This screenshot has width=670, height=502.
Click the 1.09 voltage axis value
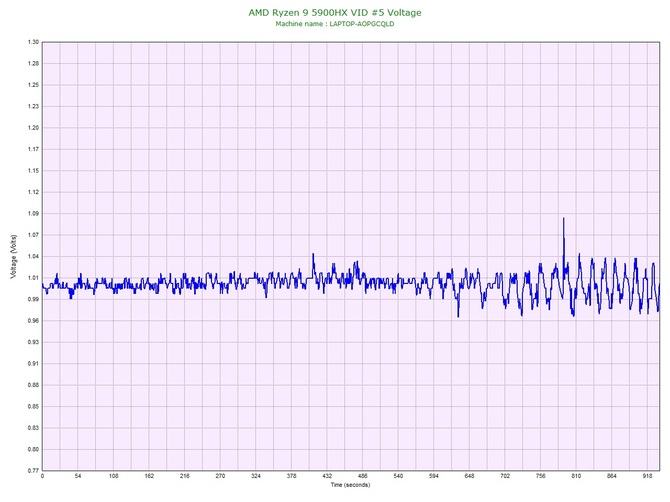click(x=33, y=214)
